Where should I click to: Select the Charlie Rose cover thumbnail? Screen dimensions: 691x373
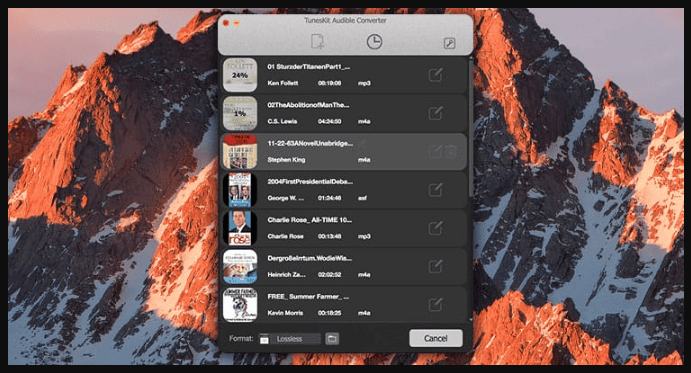[240, 228]
